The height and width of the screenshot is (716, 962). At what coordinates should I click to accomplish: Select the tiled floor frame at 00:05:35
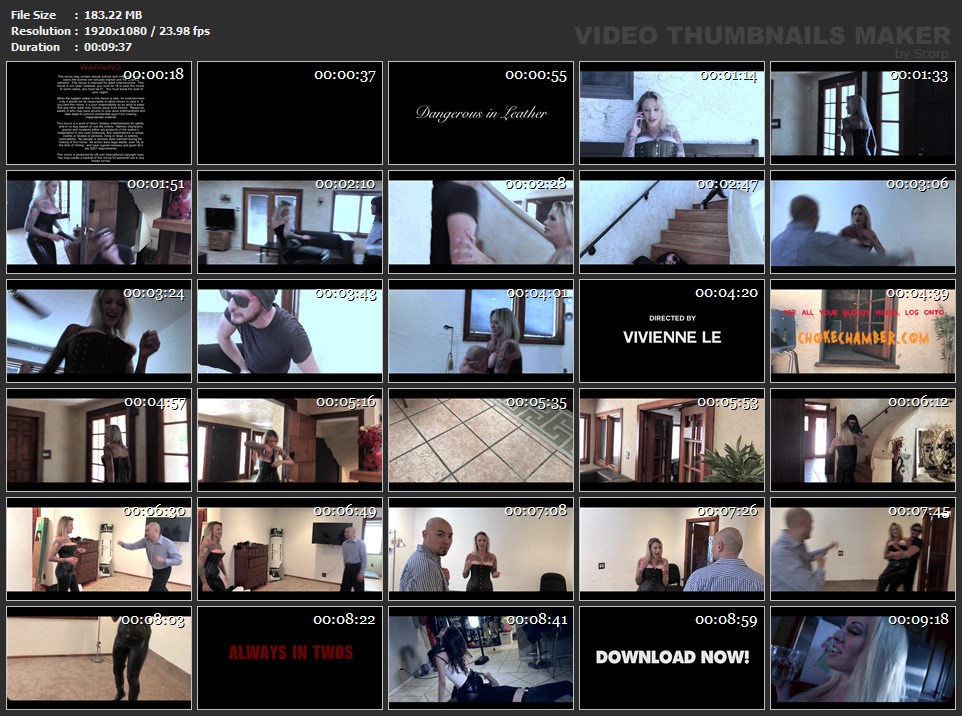point(481,440)
